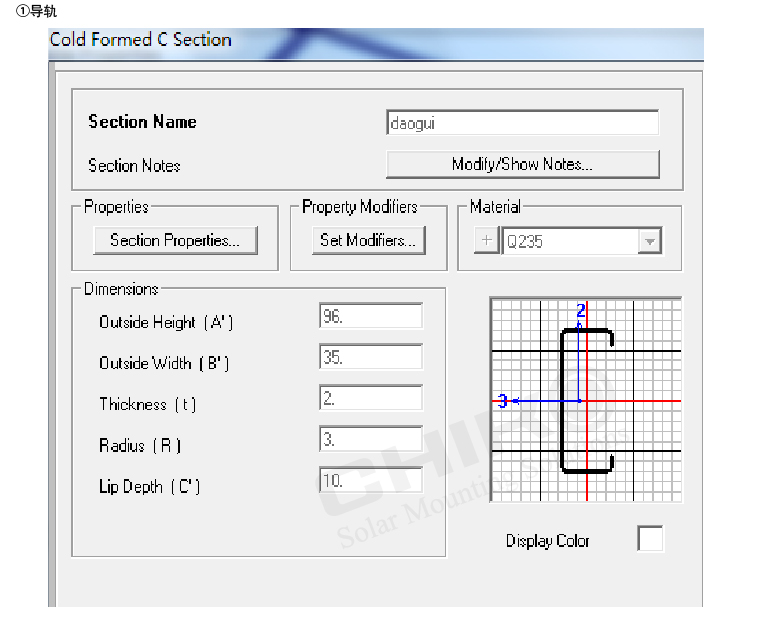Click the Thickness input field
759x618 pixels.
pyautogui.click(x=371, y=398)
